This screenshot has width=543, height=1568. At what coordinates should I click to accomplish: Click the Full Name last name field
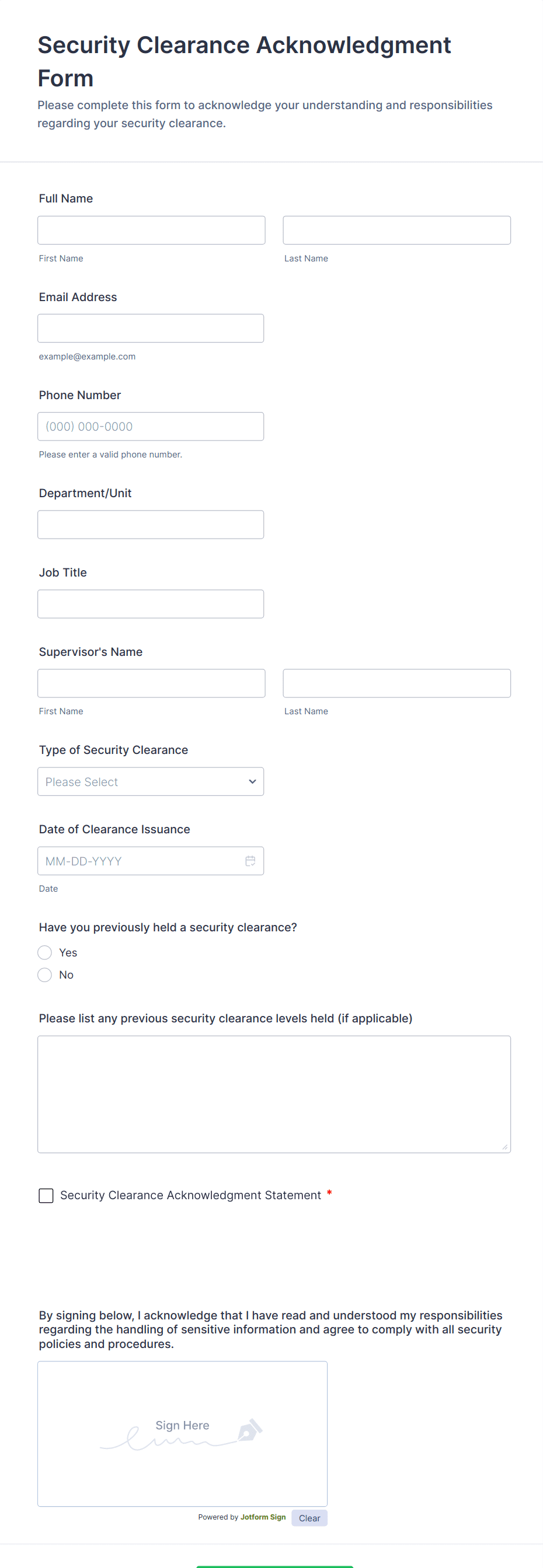tap(396, 230)
